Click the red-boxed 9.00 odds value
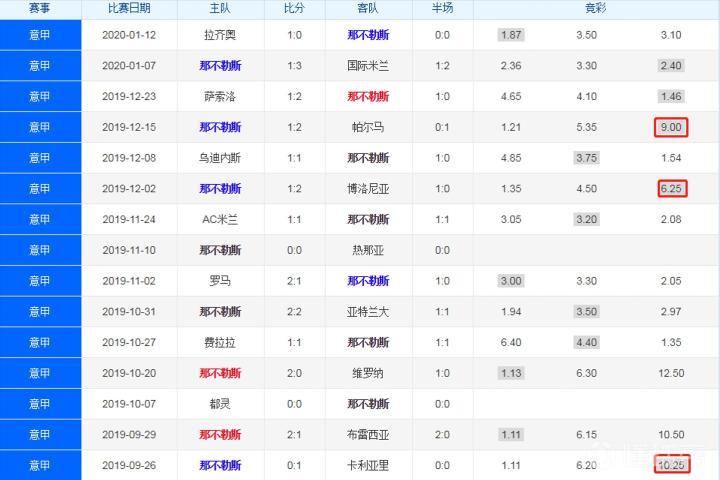Image resolution: width=720 pixels, height=480 pixels. (x=671, y=128)
